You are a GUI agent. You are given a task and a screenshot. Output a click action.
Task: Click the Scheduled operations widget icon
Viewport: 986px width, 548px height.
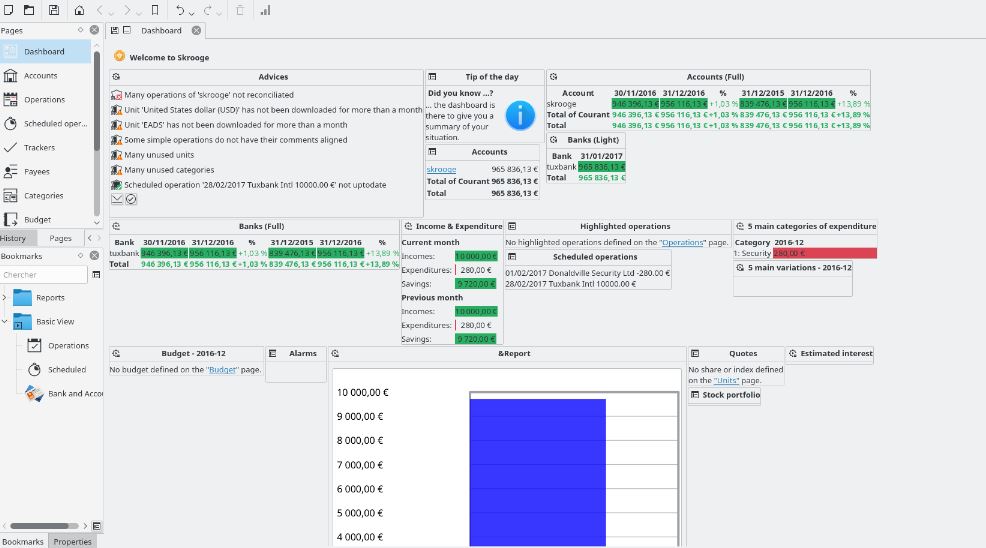tap(512, 257)
